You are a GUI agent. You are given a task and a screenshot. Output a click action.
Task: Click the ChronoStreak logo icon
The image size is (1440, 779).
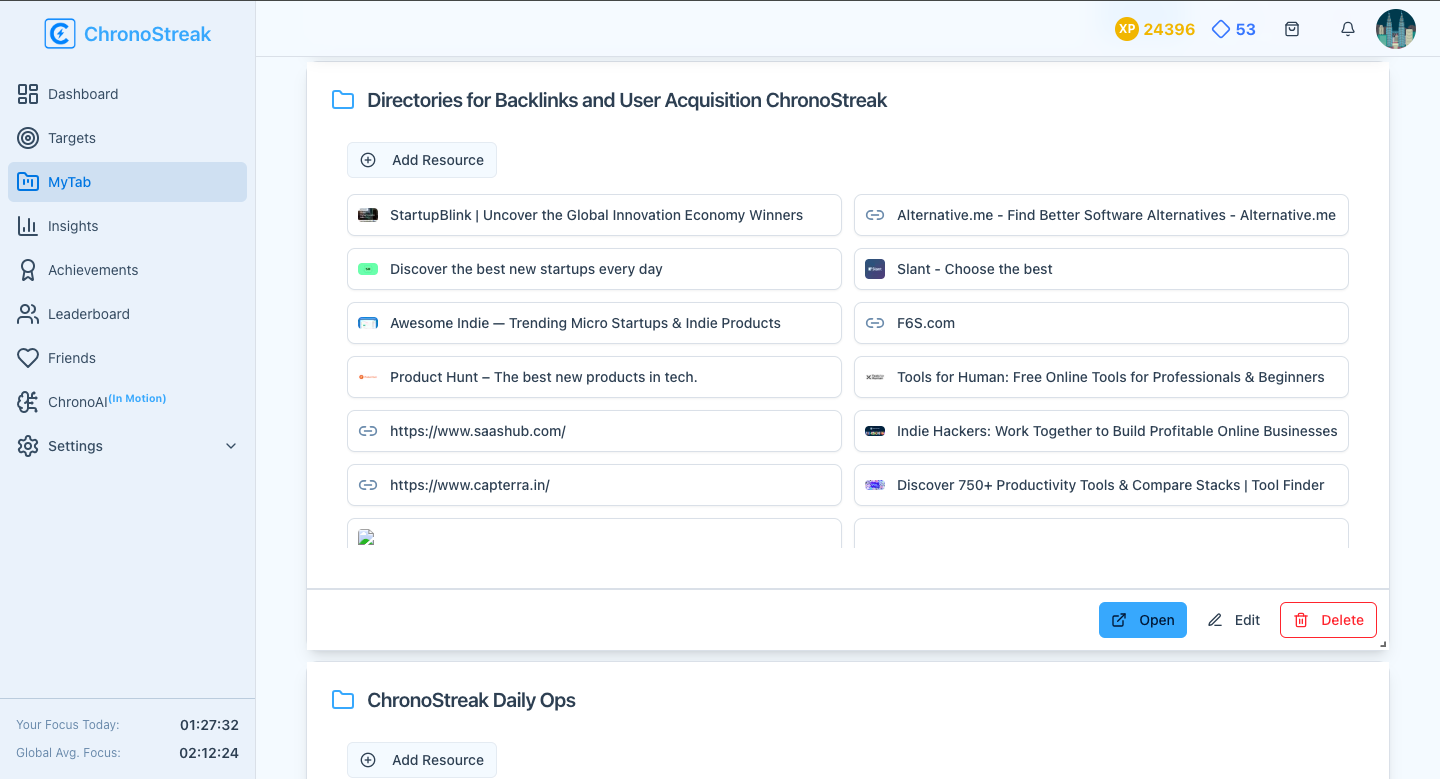(x=60, y=34)
